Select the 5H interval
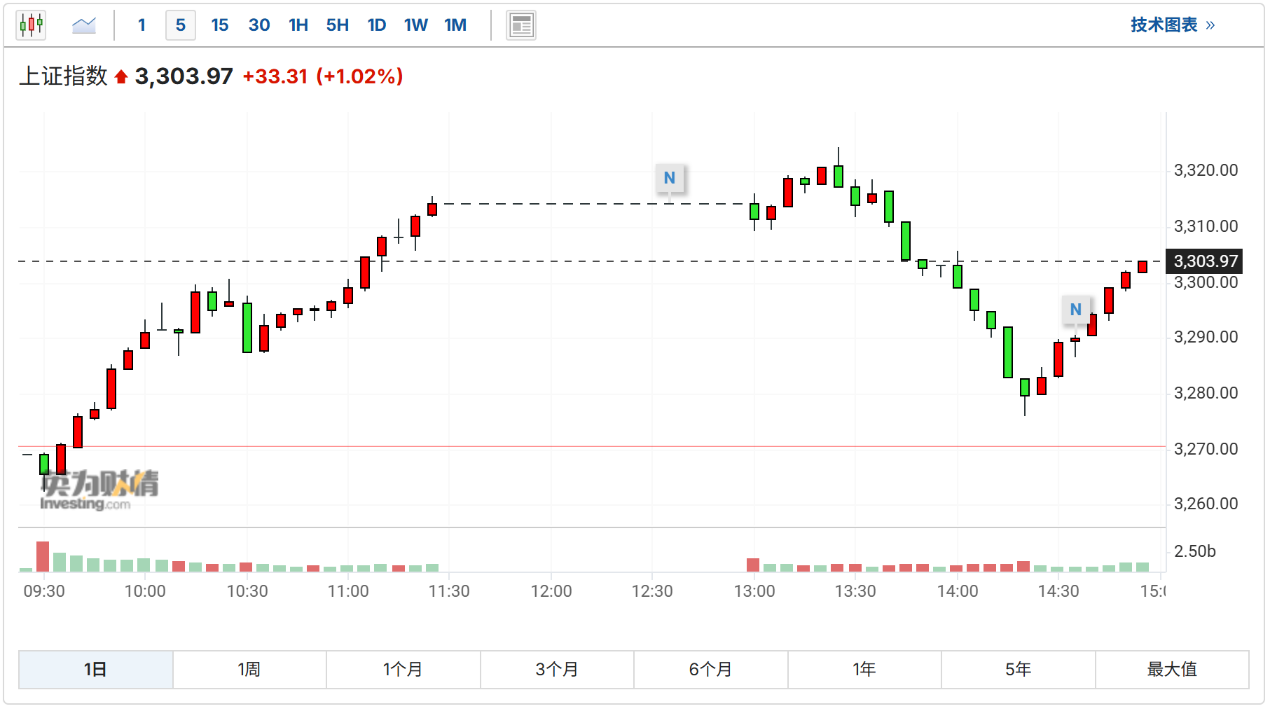 pos(337,25)
